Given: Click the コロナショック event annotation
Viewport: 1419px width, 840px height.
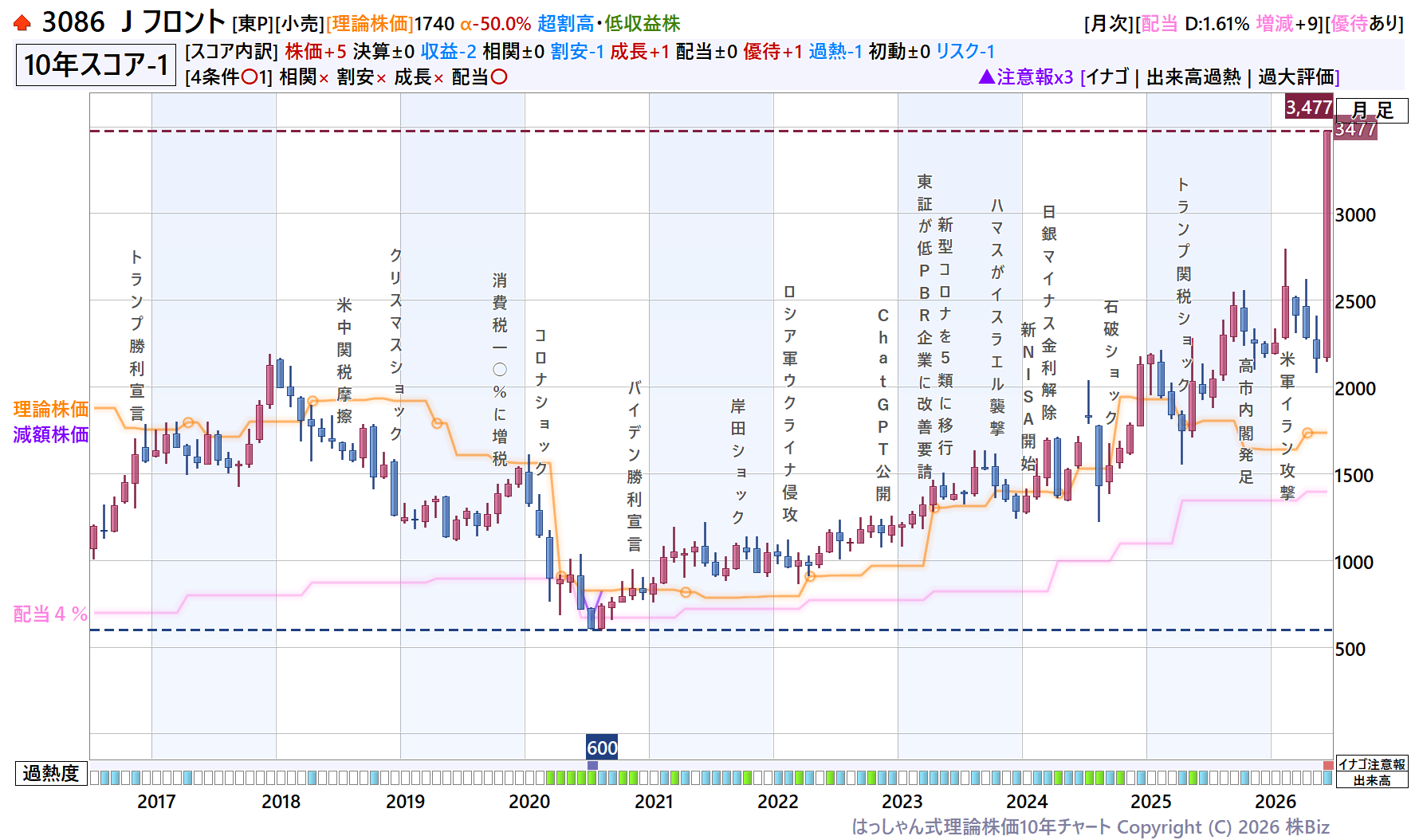Looking at the screenshot, I should [x=540, y=402].
